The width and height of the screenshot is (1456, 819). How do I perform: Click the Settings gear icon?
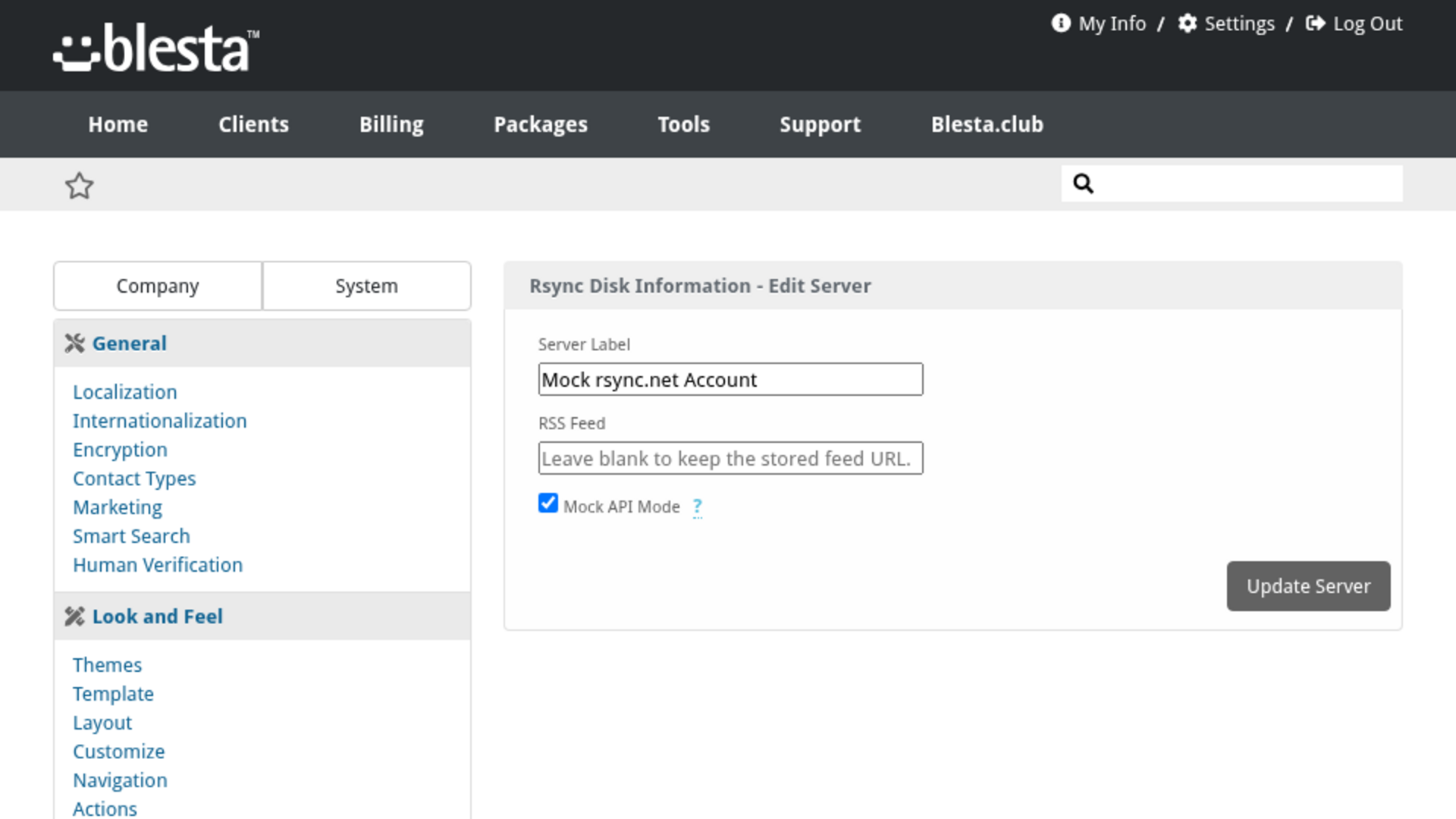point(1187,23)
